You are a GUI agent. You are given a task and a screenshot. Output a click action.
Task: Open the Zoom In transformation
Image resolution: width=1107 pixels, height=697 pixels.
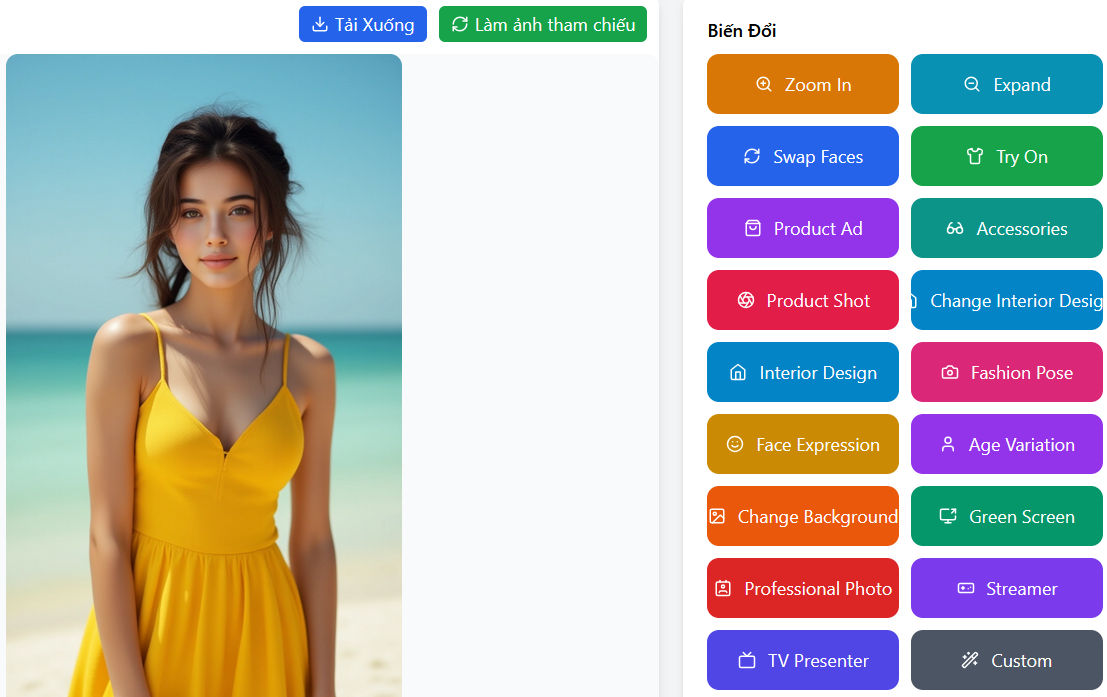pyautogui.click(x=803, y=84)
